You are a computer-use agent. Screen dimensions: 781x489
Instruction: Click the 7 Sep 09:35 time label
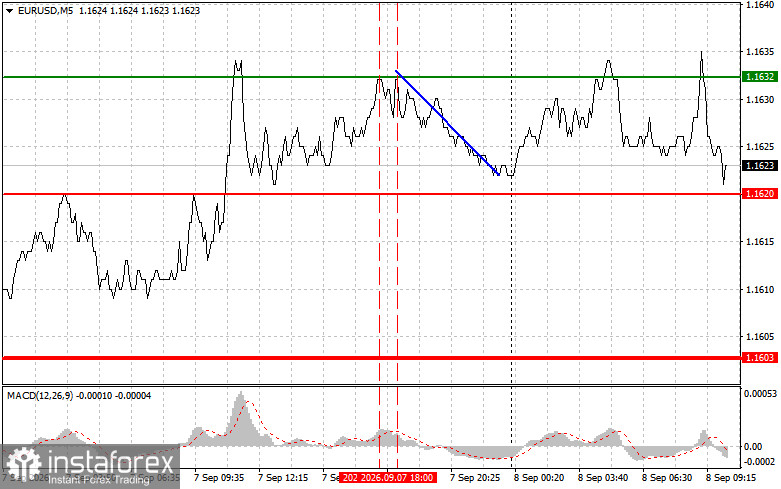coord(219,478)
